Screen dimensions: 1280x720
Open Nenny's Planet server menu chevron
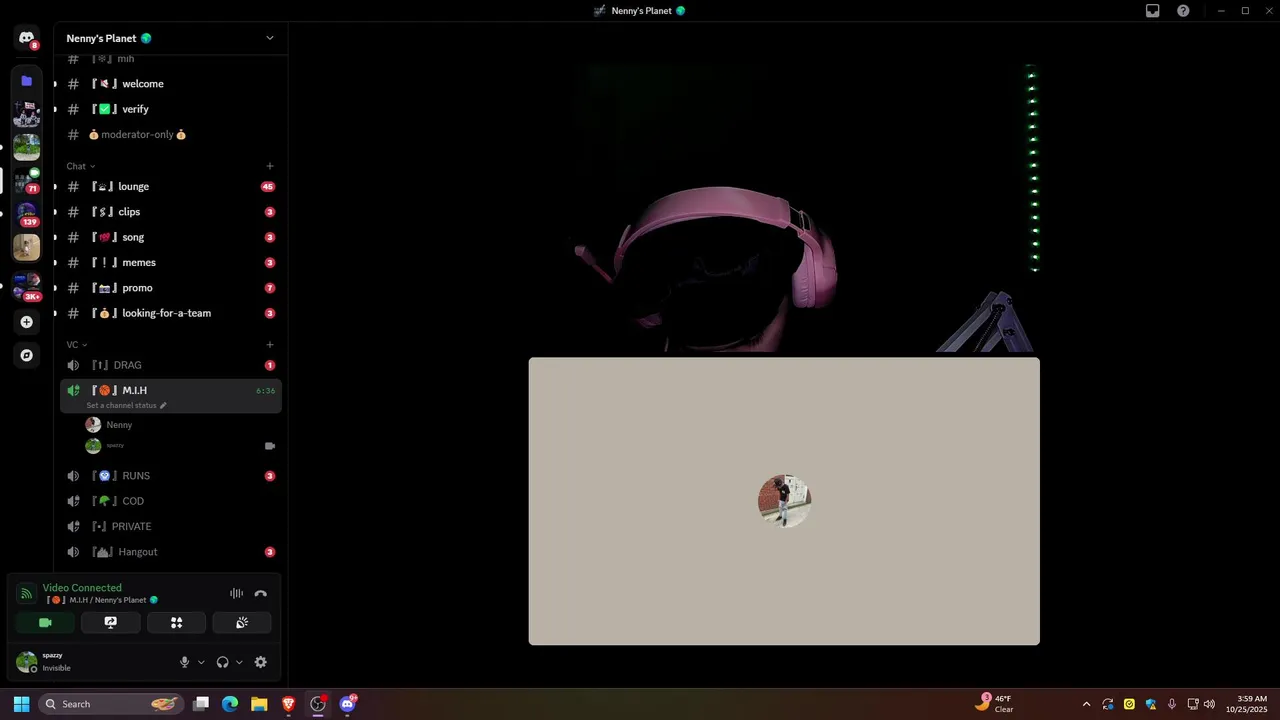(269, 38)
